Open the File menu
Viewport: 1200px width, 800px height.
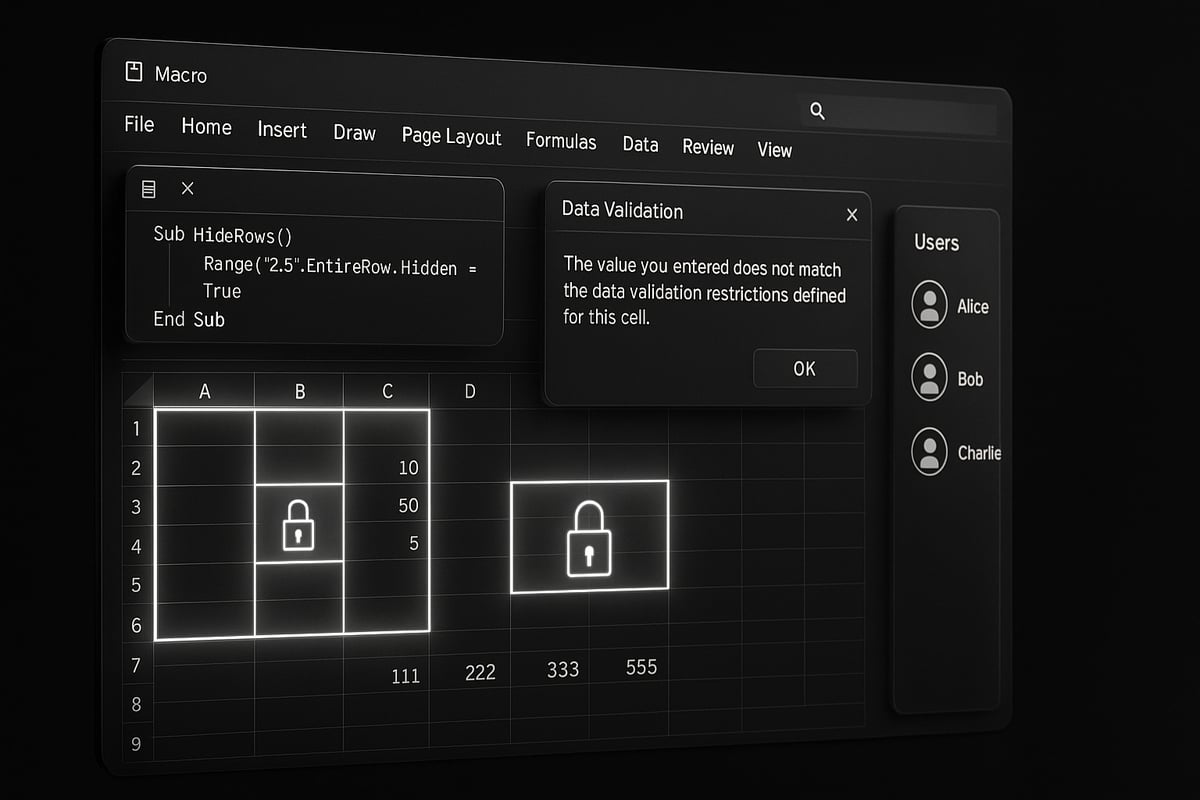[138, 124]
